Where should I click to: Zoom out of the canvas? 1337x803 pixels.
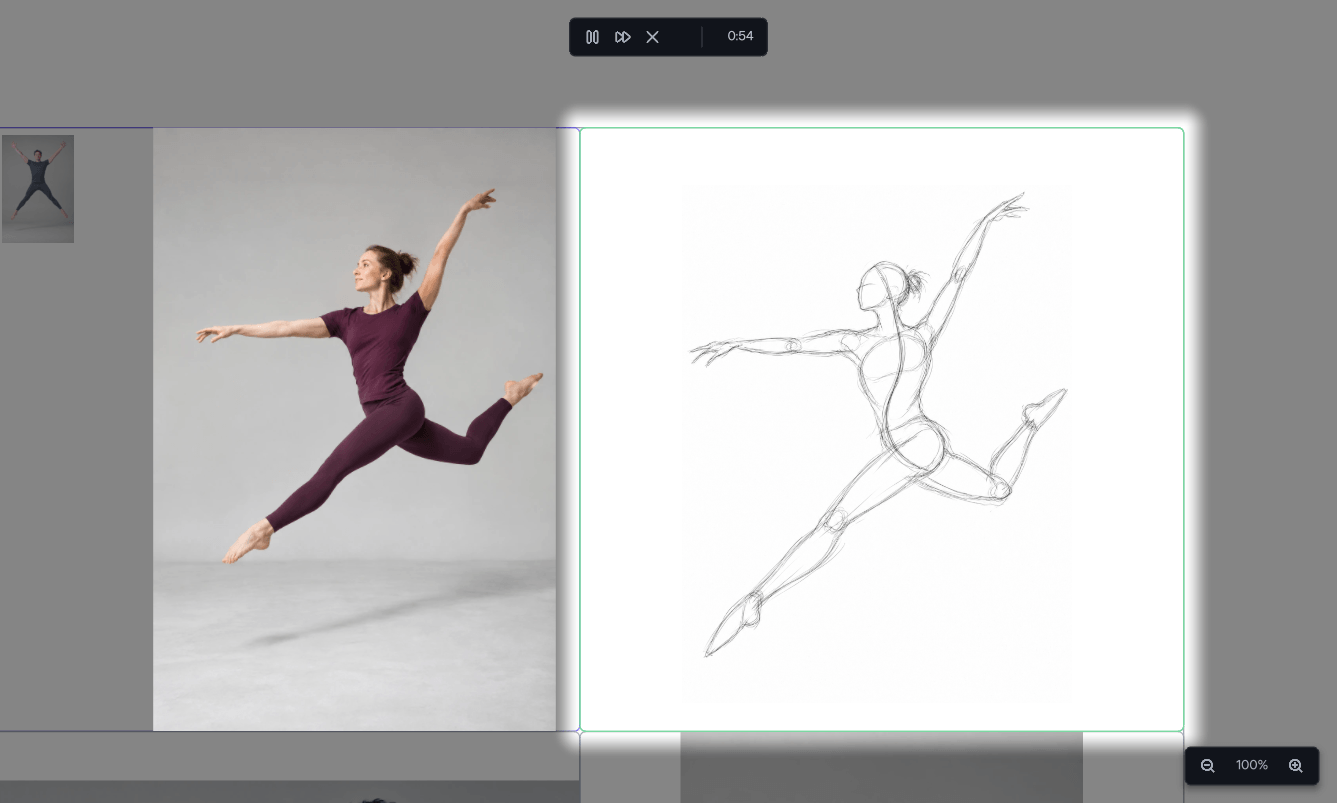[x=1208, y=766]
